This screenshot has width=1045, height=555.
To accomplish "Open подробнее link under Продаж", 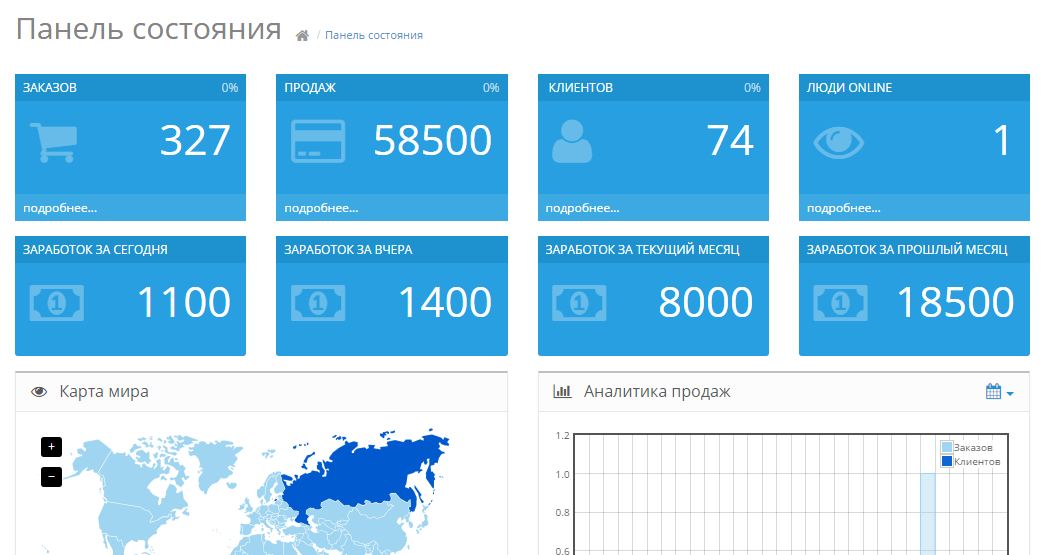I will point(321,208).
